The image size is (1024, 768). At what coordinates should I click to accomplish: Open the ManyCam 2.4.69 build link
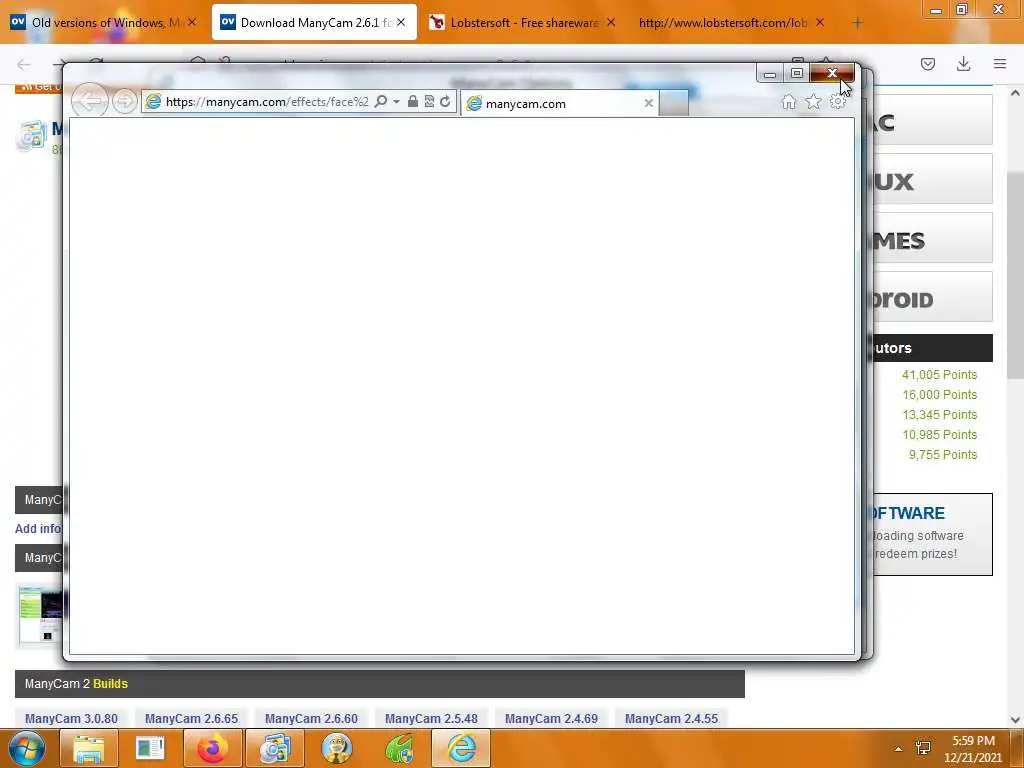551,718
